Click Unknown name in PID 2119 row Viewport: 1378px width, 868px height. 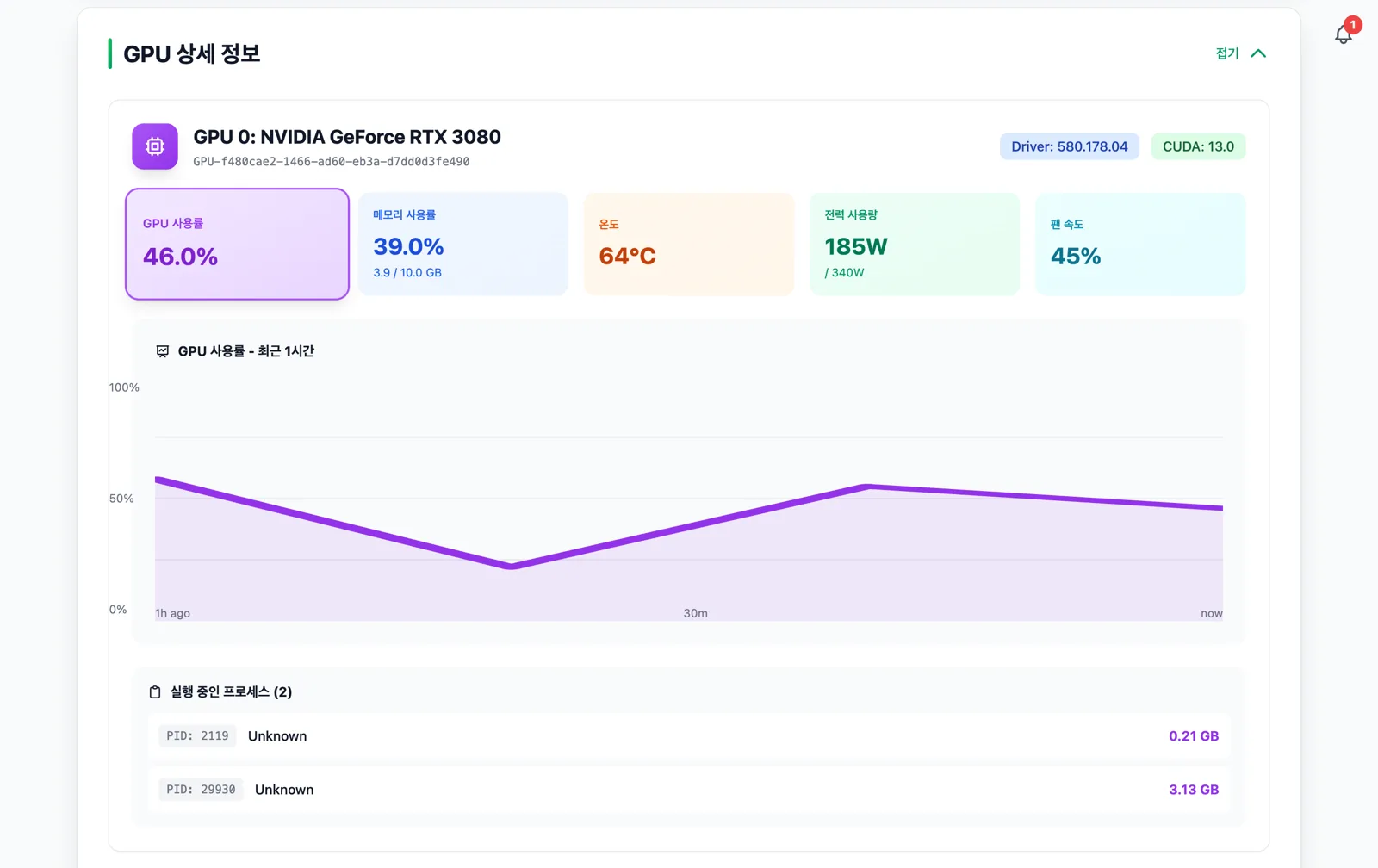click(x=277, y=736)
